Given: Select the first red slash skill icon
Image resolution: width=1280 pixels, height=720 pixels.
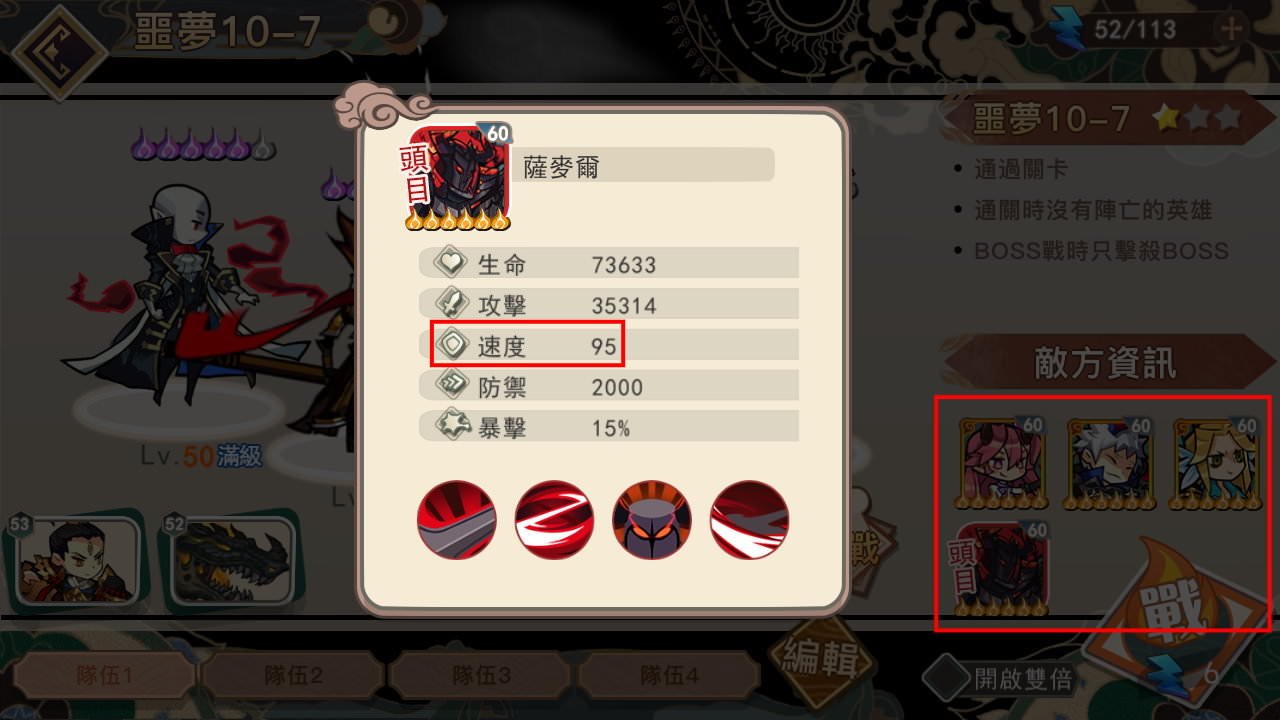Looking at the screenshot, I should pos(457,520).
